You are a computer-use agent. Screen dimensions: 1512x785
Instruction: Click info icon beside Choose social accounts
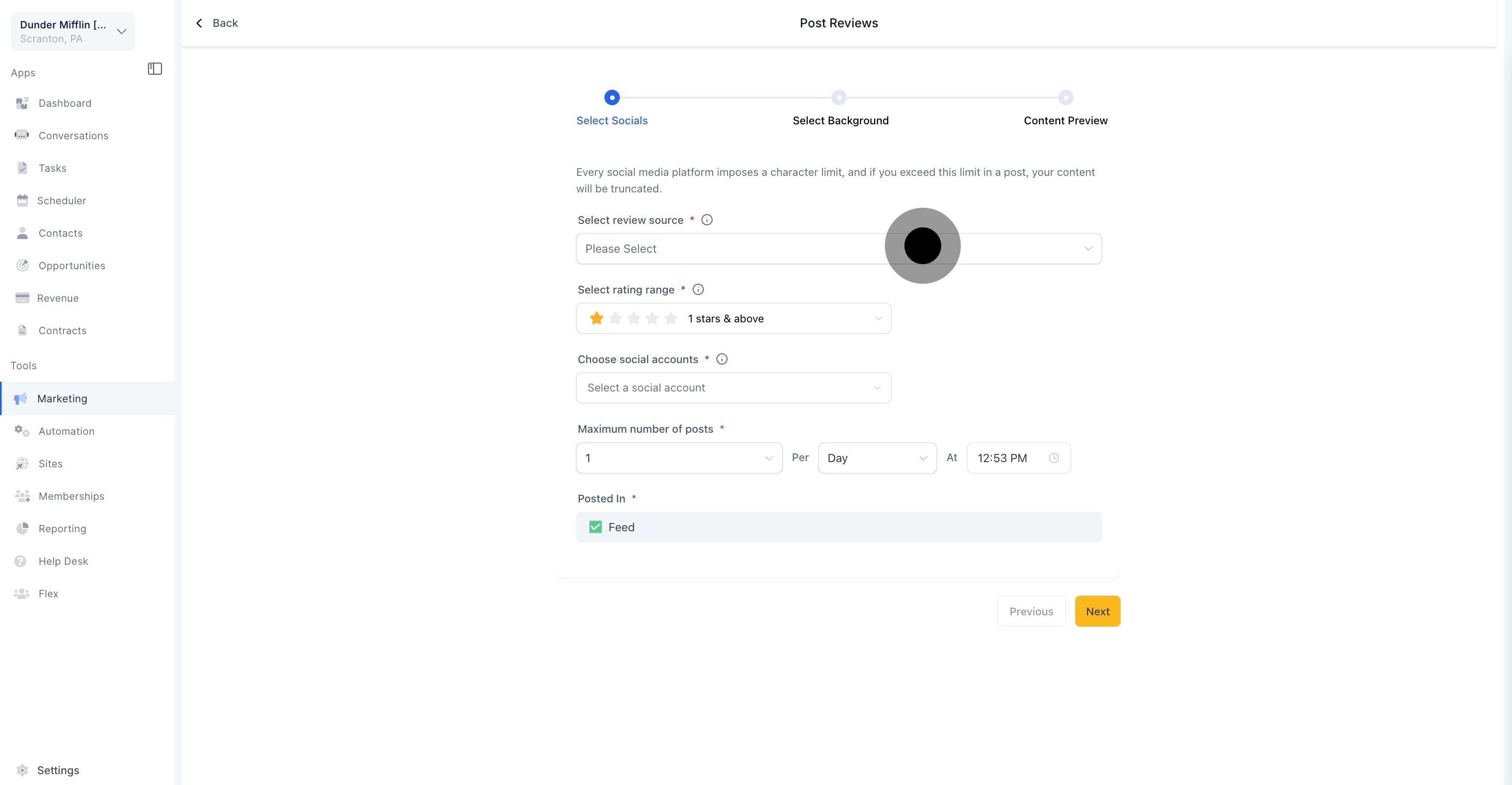pos(722,359)
